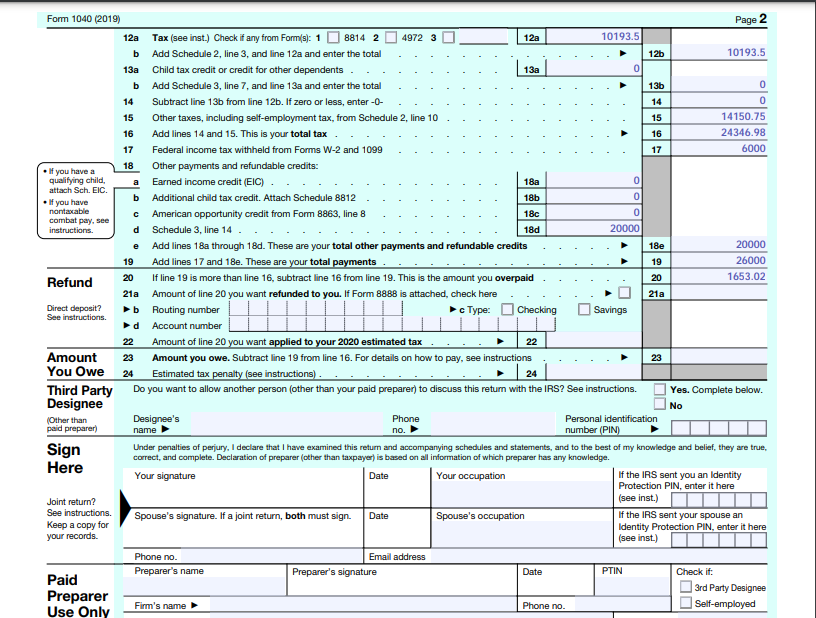Click the "Sign Here" heading
816x618 pixels.
[65, 458]
